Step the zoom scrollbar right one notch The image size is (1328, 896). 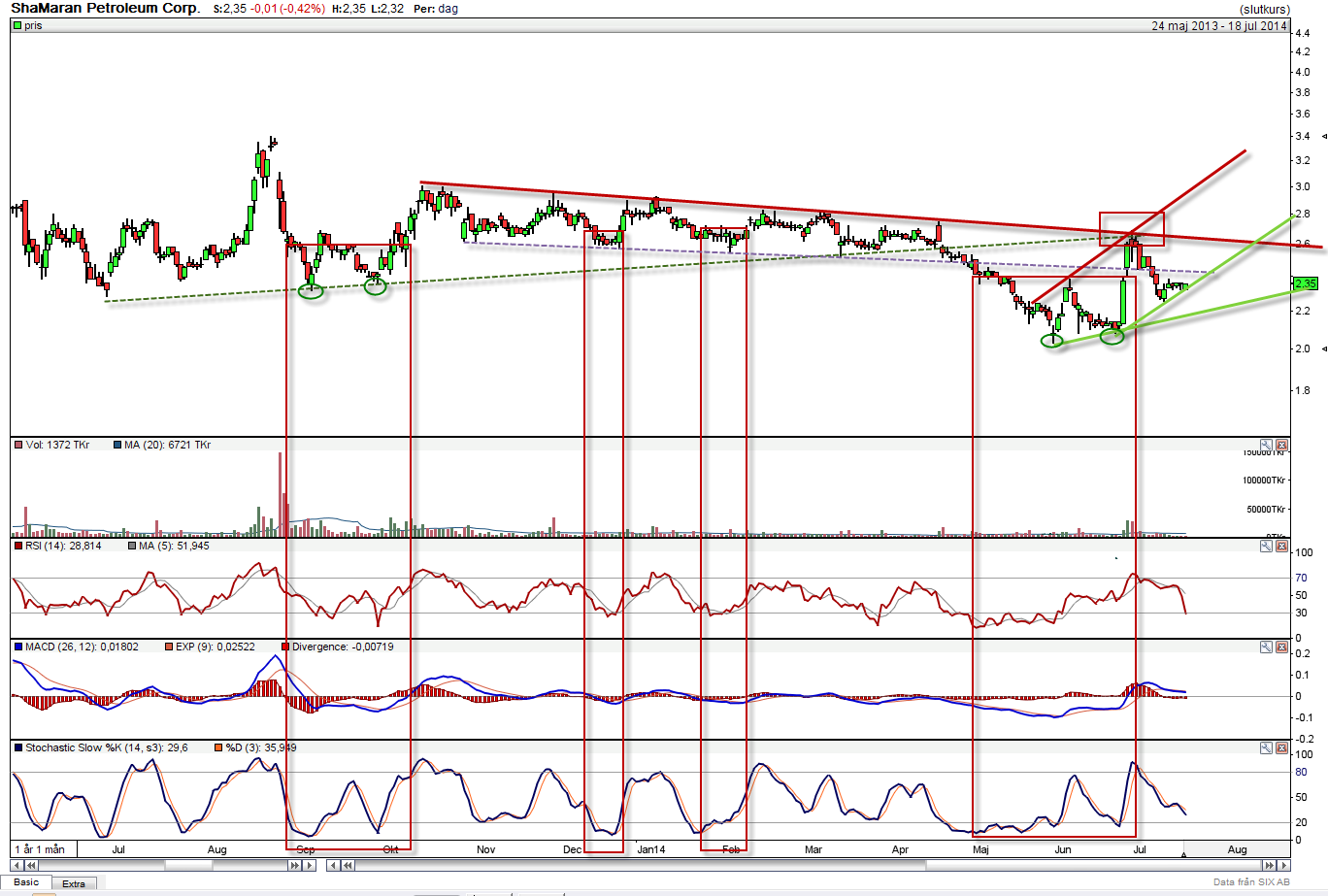(310, 865)
